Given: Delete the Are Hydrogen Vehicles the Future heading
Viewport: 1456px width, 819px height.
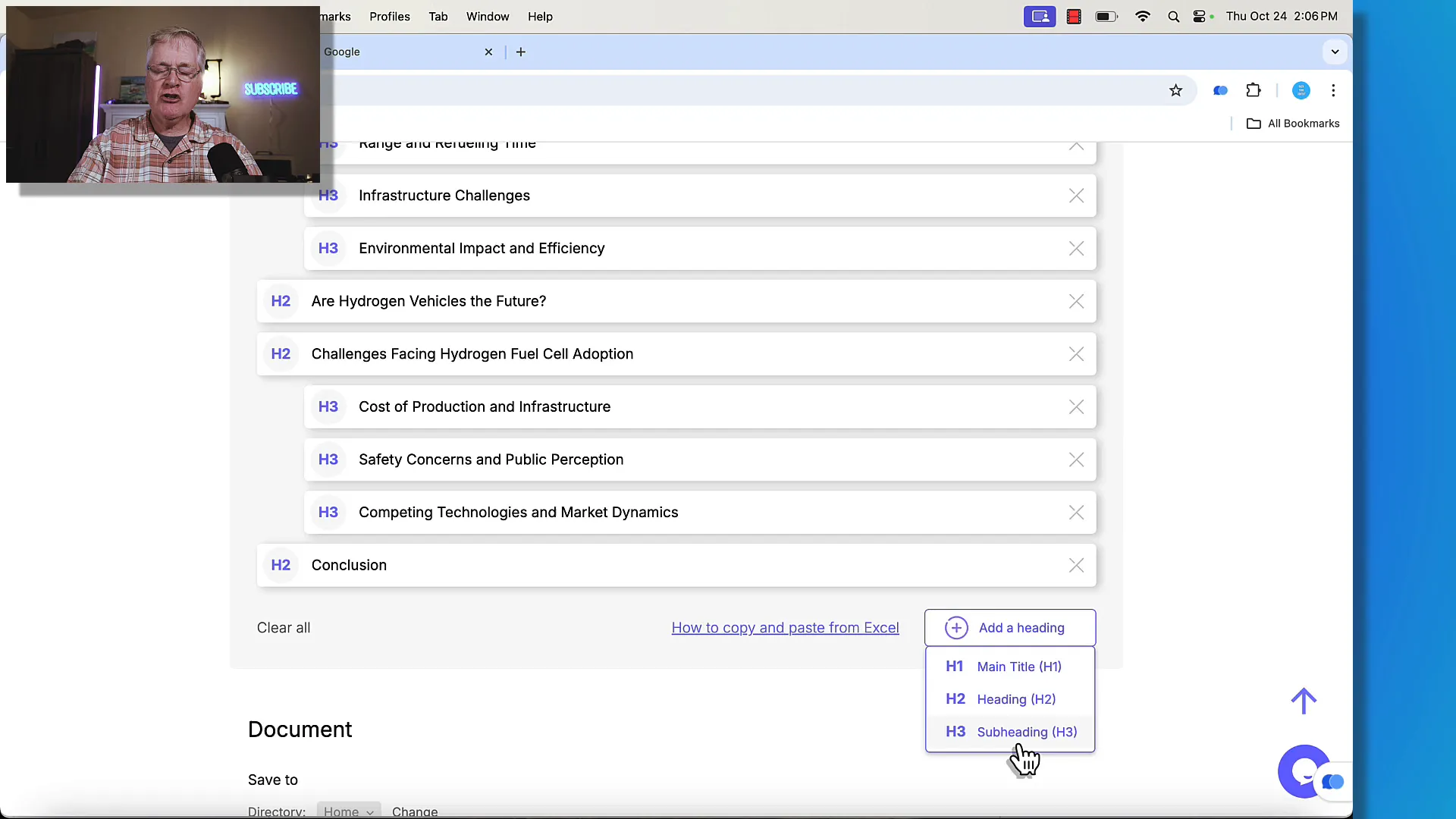Looking at the screenshot, I should 1076,301.
